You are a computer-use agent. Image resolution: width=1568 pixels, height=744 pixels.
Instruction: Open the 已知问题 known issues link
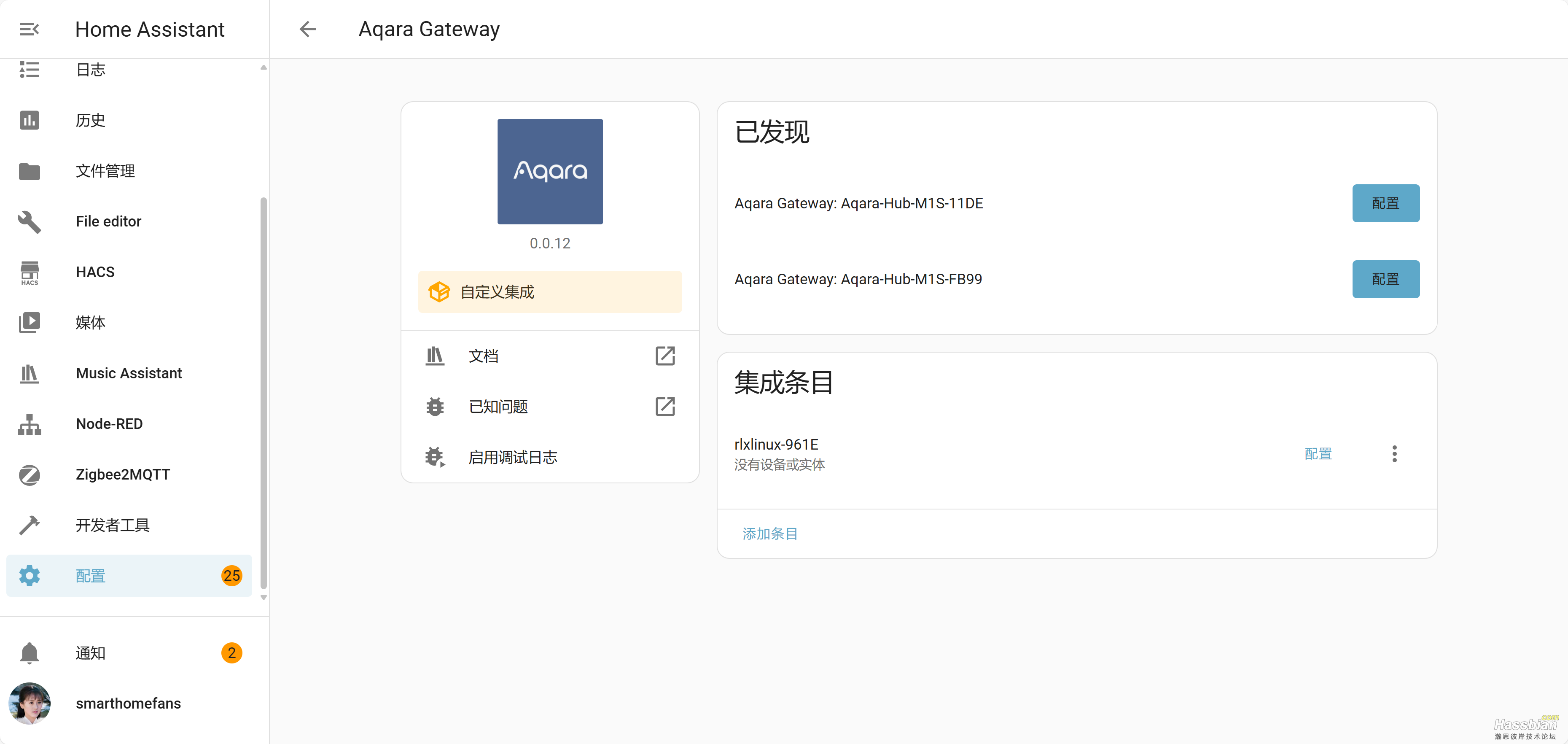550,407
